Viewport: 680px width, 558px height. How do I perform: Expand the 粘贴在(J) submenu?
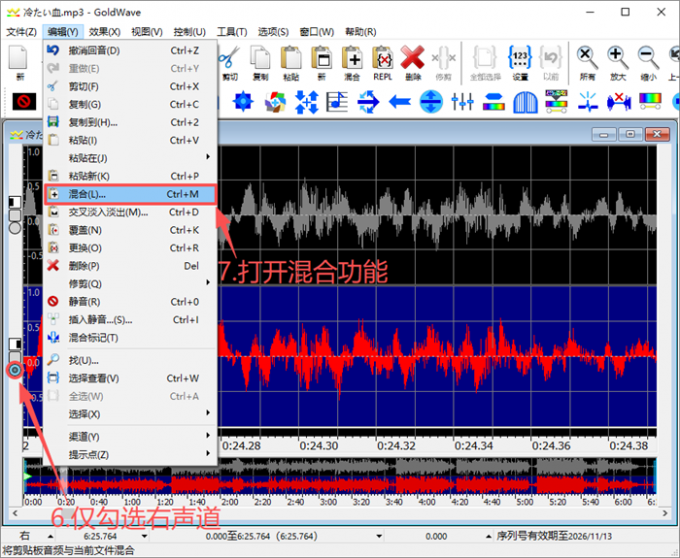coord(130,158)
